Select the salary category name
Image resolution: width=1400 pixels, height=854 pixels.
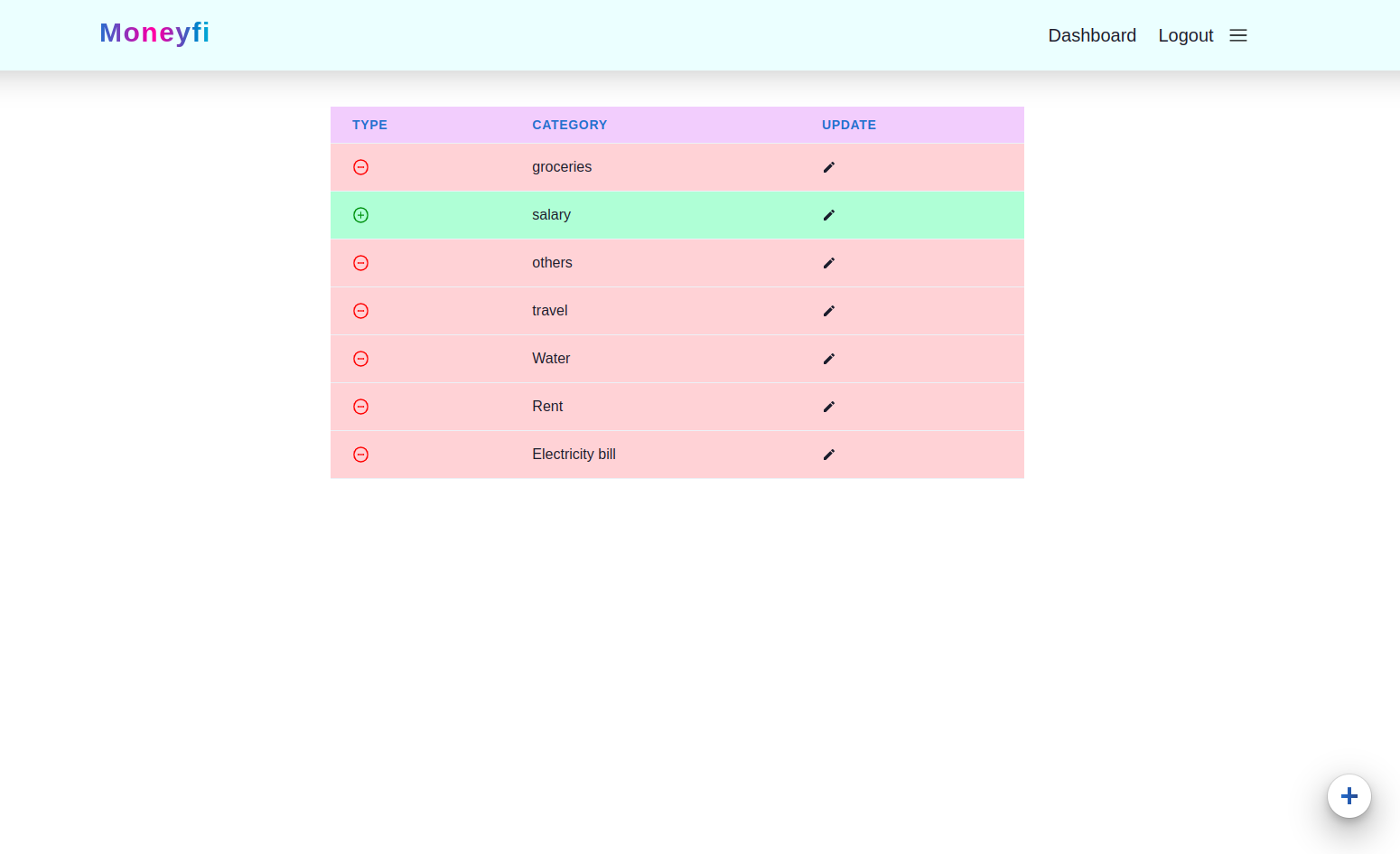551,215
